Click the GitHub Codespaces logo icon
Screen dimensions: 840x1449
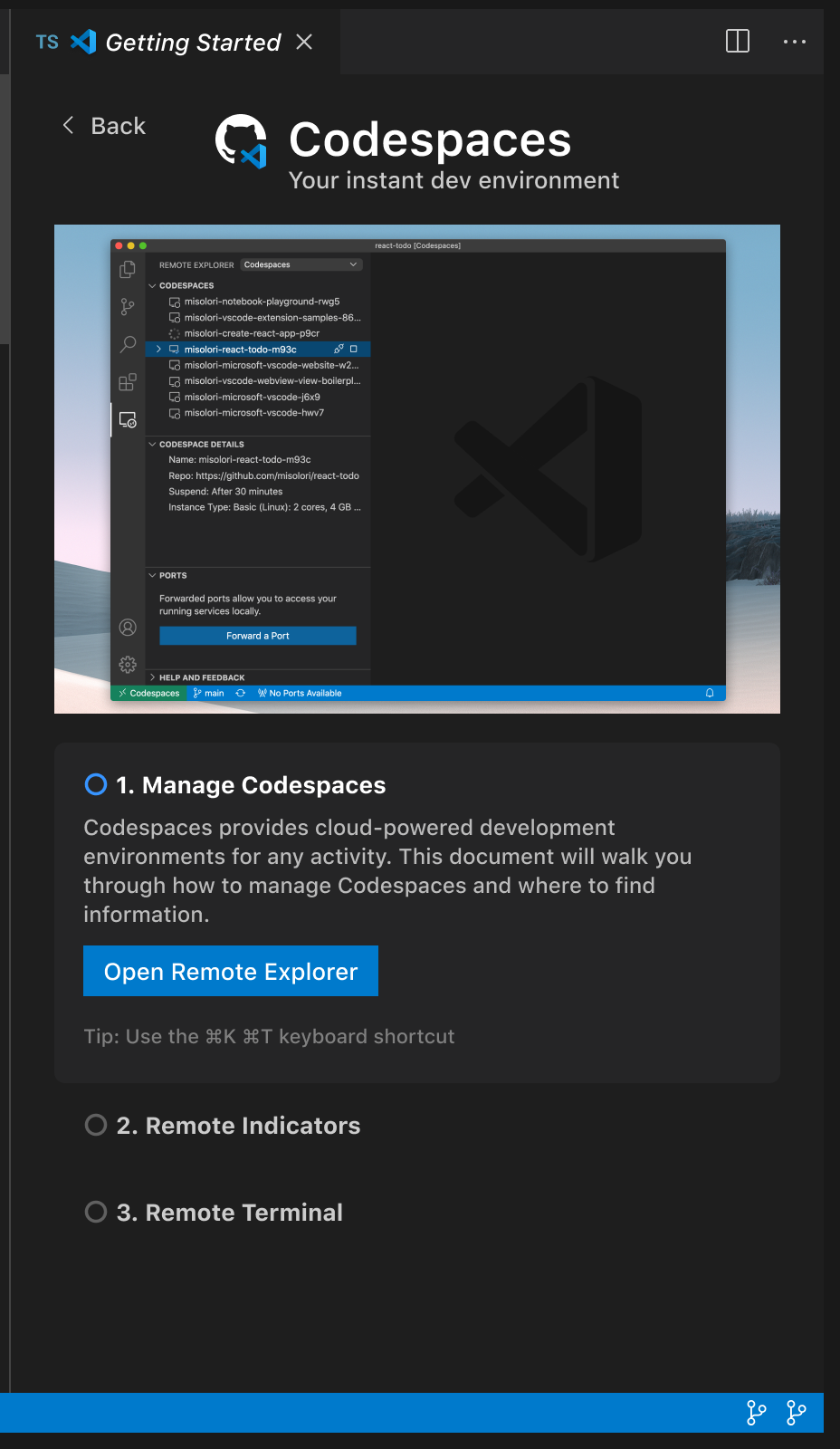point(241,141)
